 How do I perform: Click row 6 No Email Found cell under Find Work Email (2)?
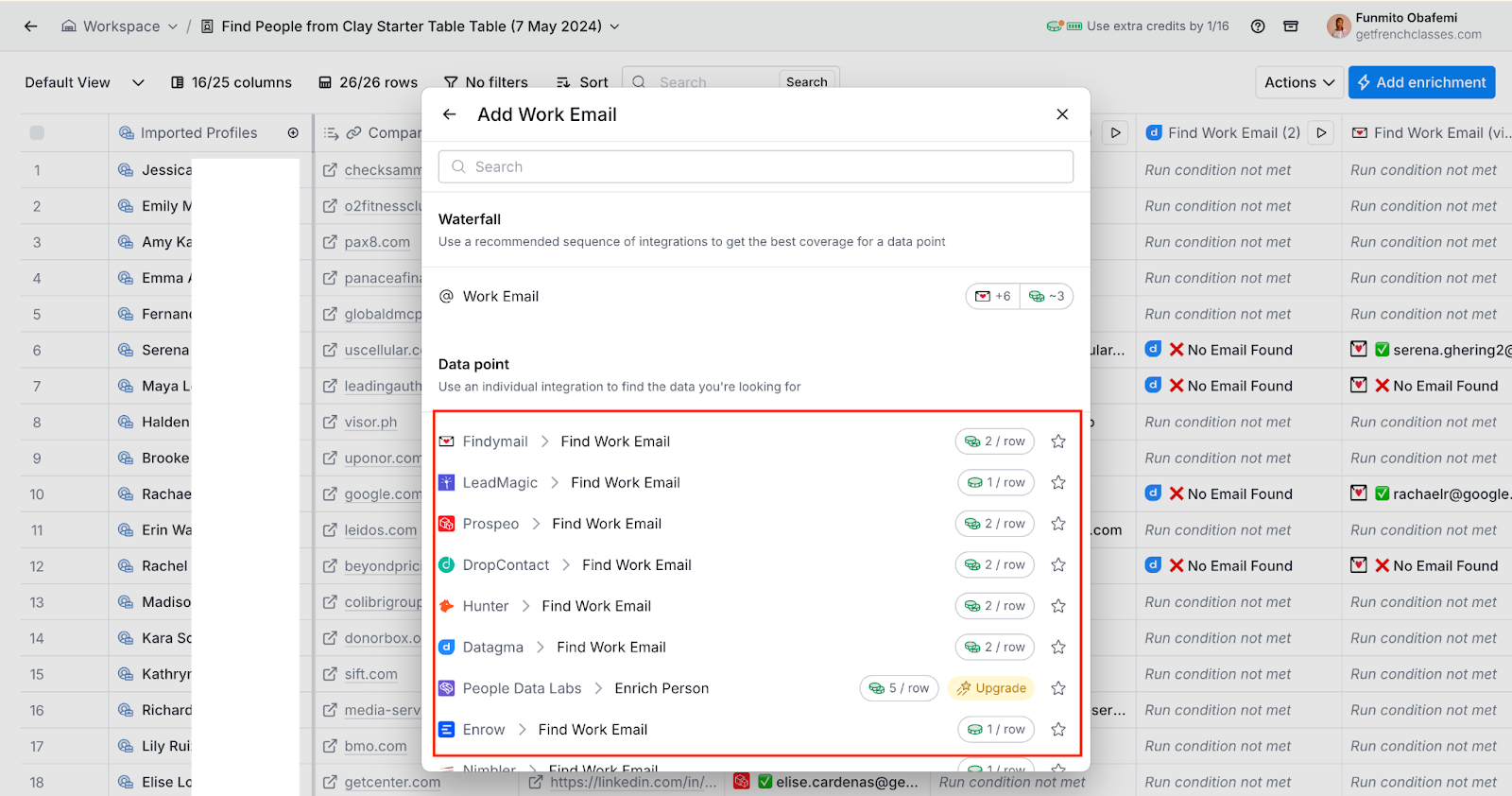click(x=1238, y=350)
